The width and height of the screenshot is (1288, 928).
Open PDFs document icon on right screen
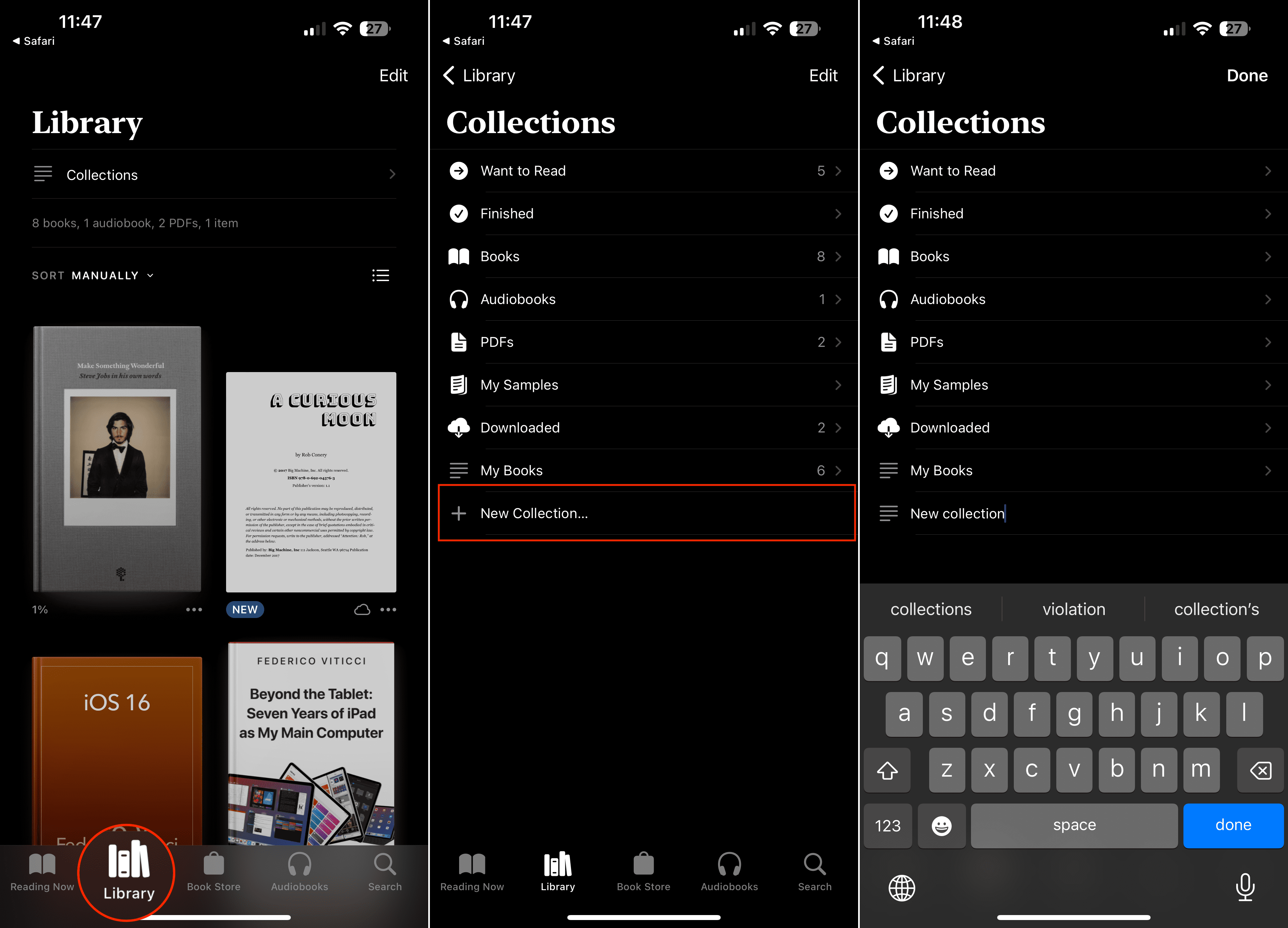click(x=889, y=342)
